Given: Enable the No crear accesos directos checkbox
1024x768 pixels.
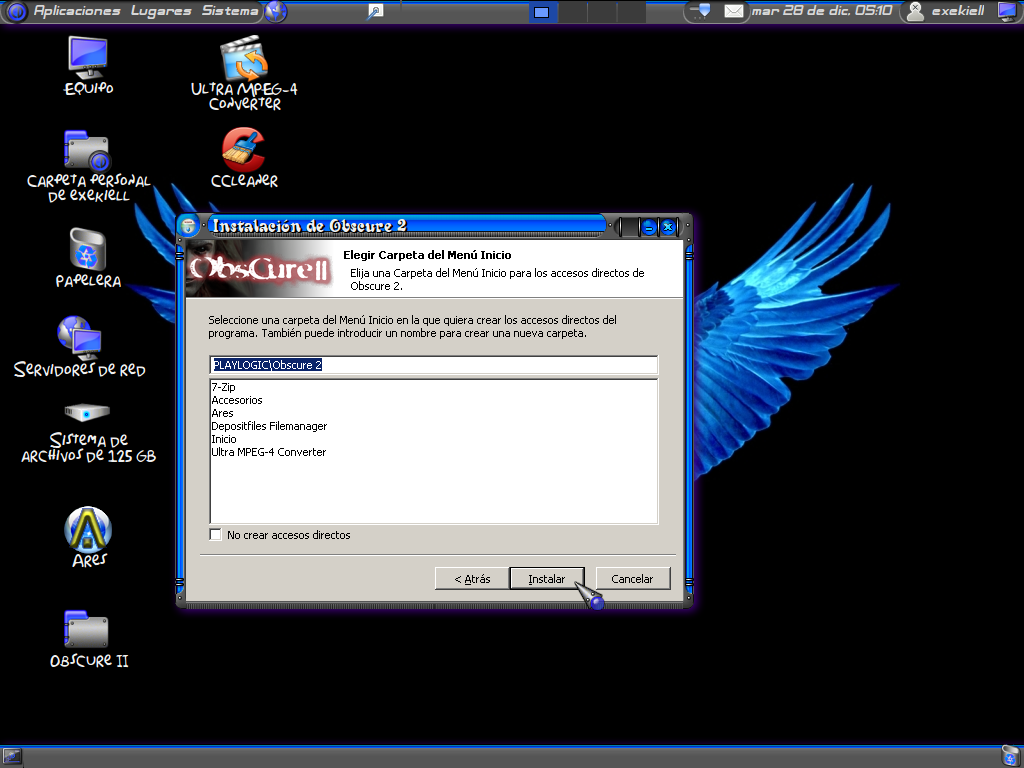Looking at the screenshot, I should tap(216, 535).
